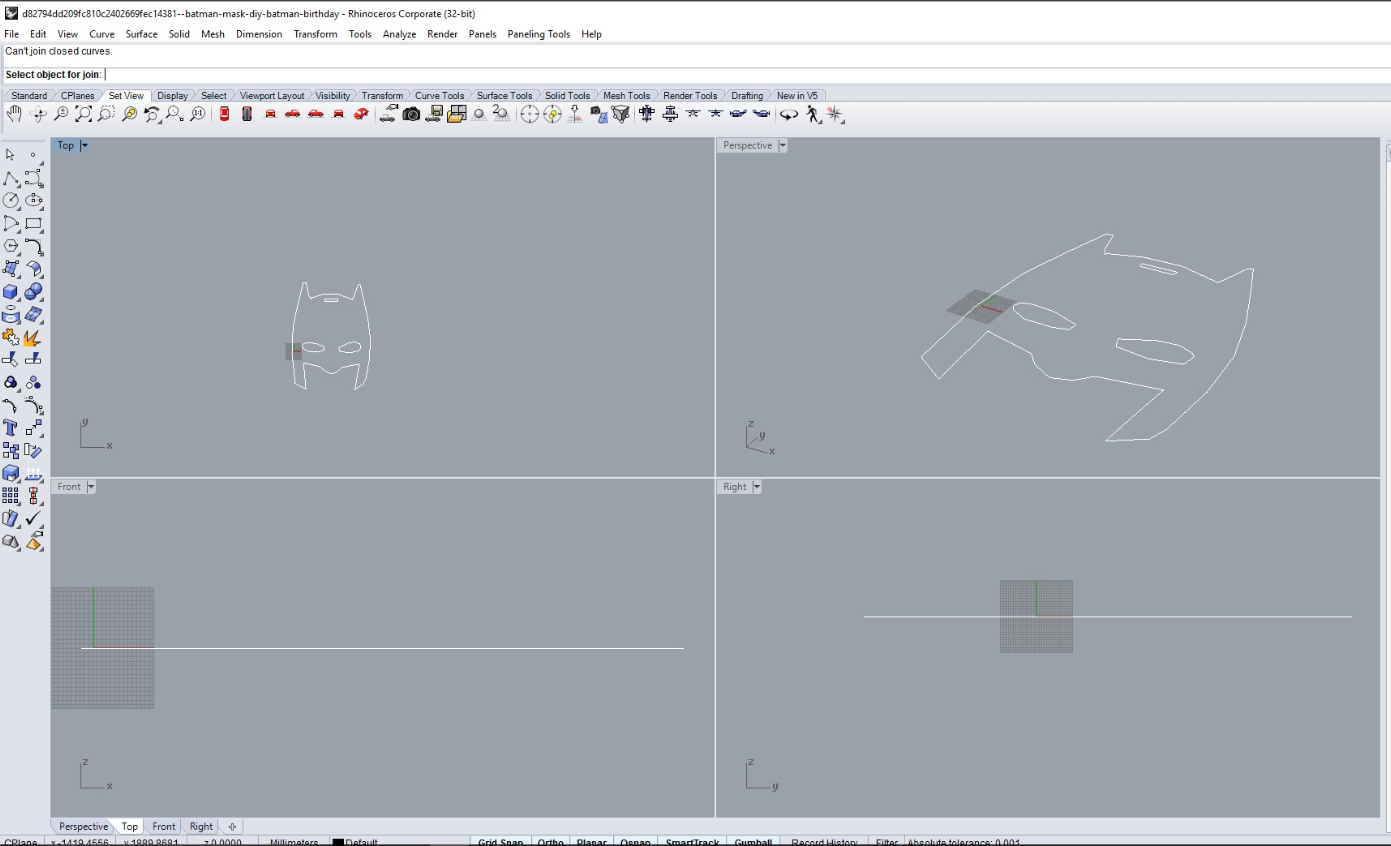
Task: Select the Rectangle tool in sidebar
Action: 34,223
